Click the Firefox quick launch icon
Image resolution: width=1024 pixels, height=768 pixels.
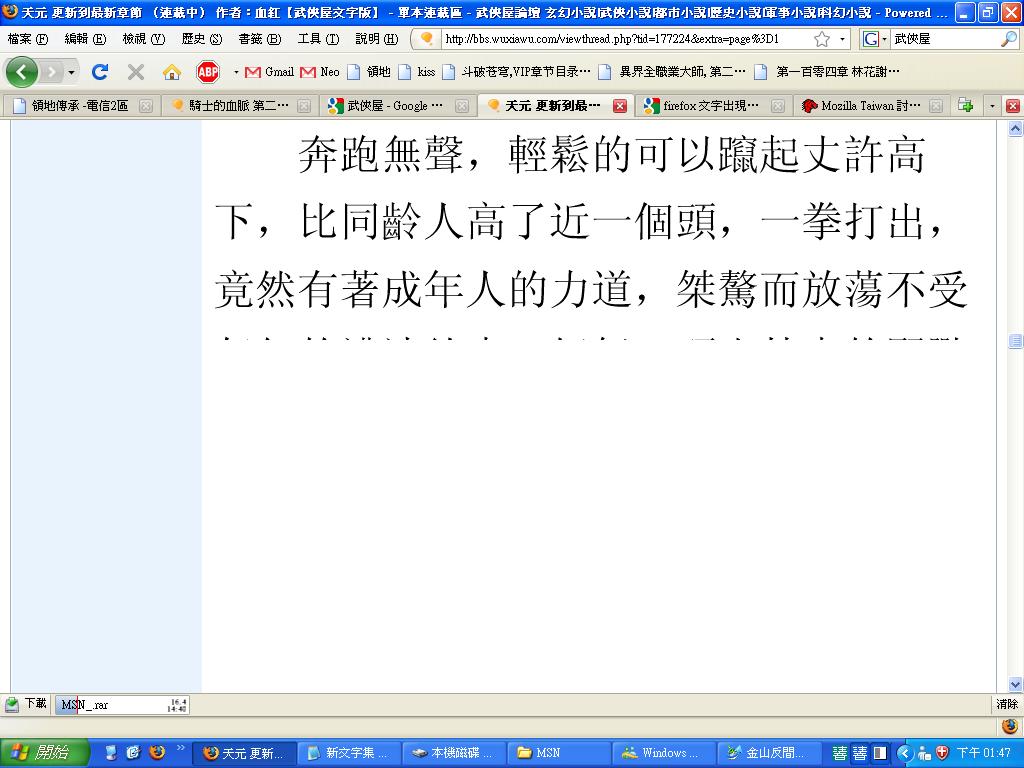click(157, 752)
